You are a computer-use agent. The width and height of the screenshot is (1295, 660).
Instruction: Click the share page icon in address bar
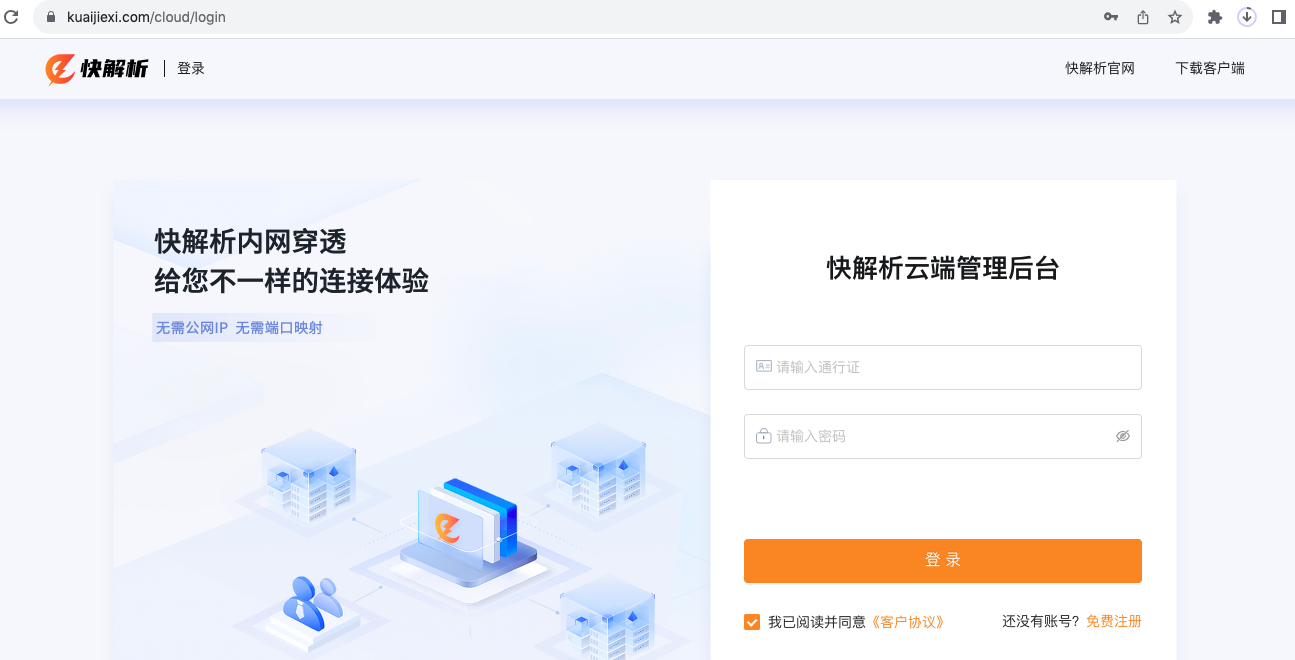[1143, 17]
